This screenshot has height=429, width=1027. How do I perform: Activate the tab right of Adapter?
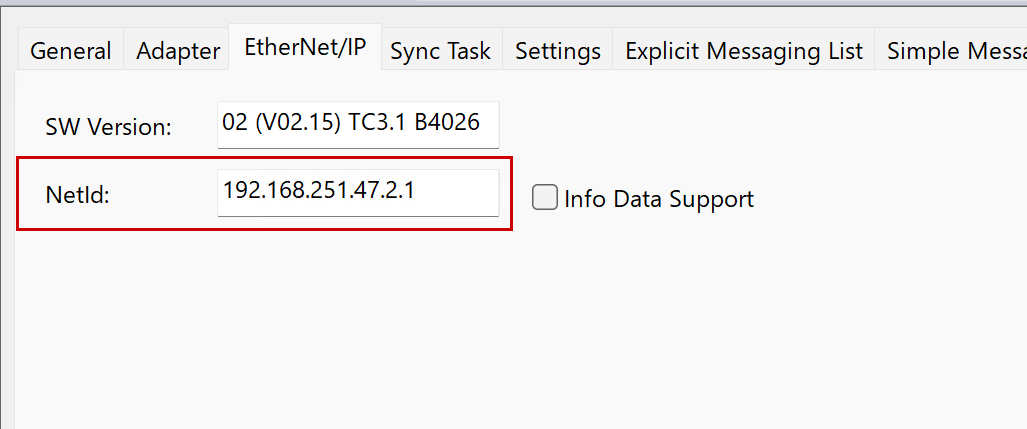[x=305, y=48]
